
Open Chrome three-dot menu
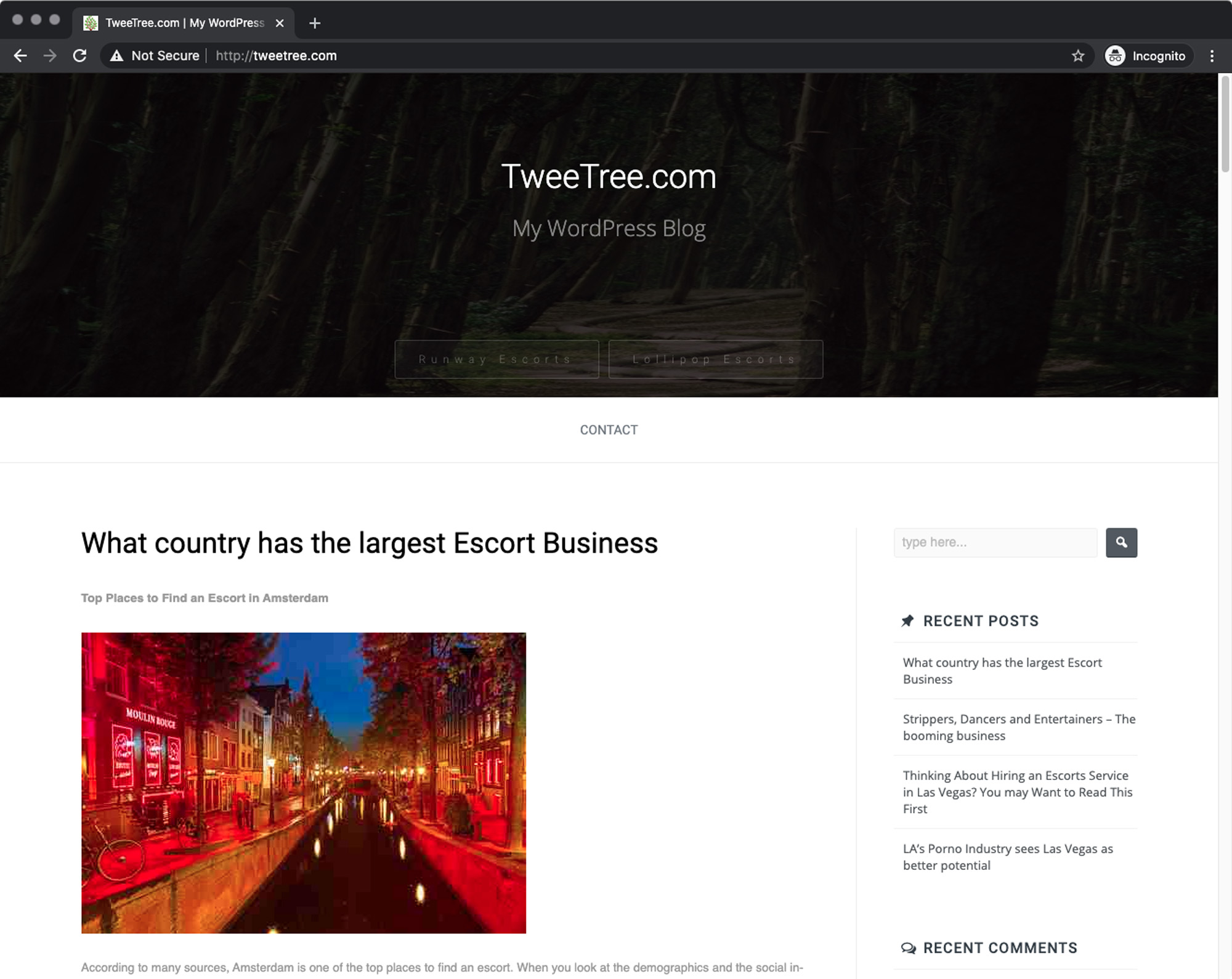point(1212,56)
